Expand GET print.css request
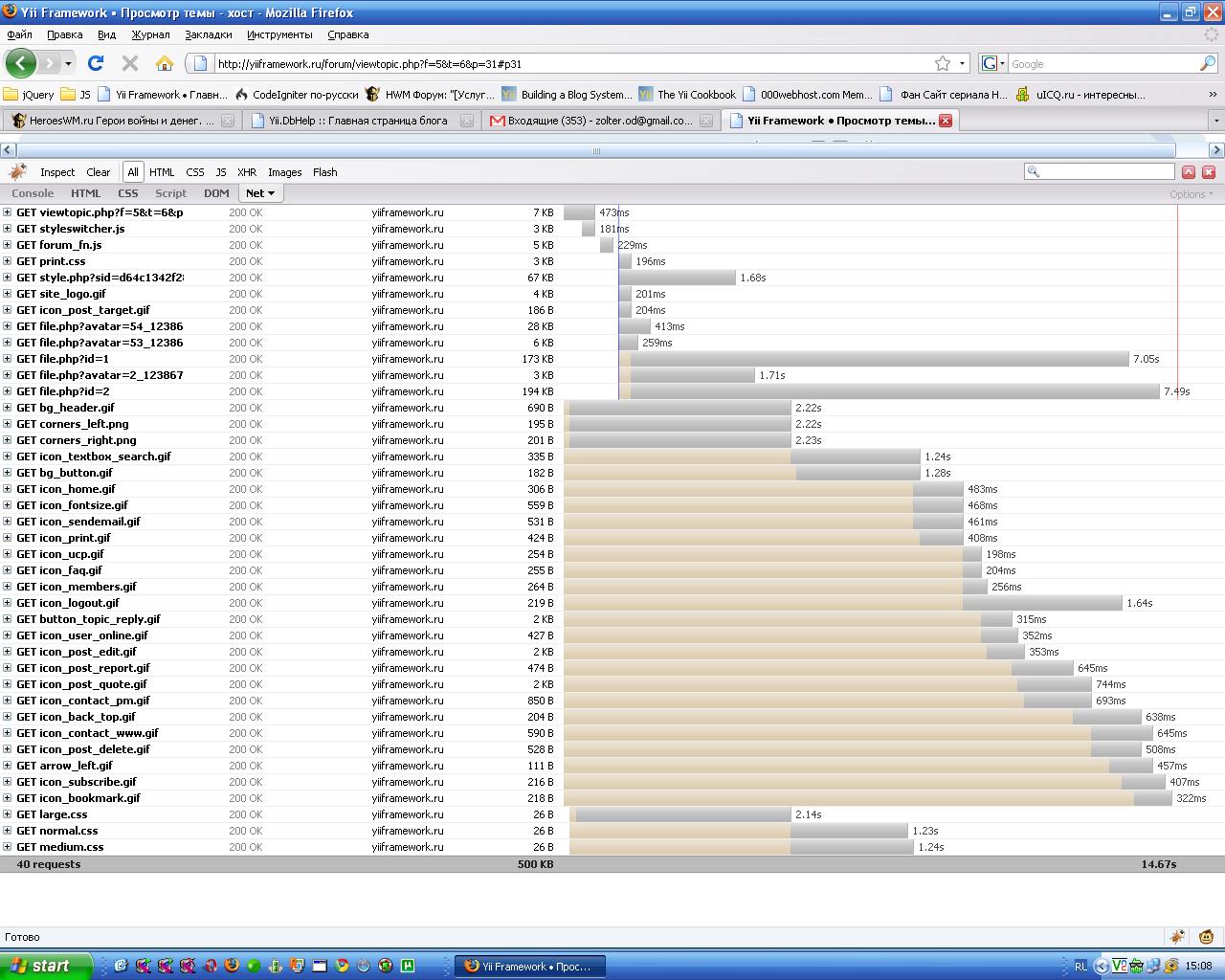Viewport: 1225px width, 980px height. [8, 261]
